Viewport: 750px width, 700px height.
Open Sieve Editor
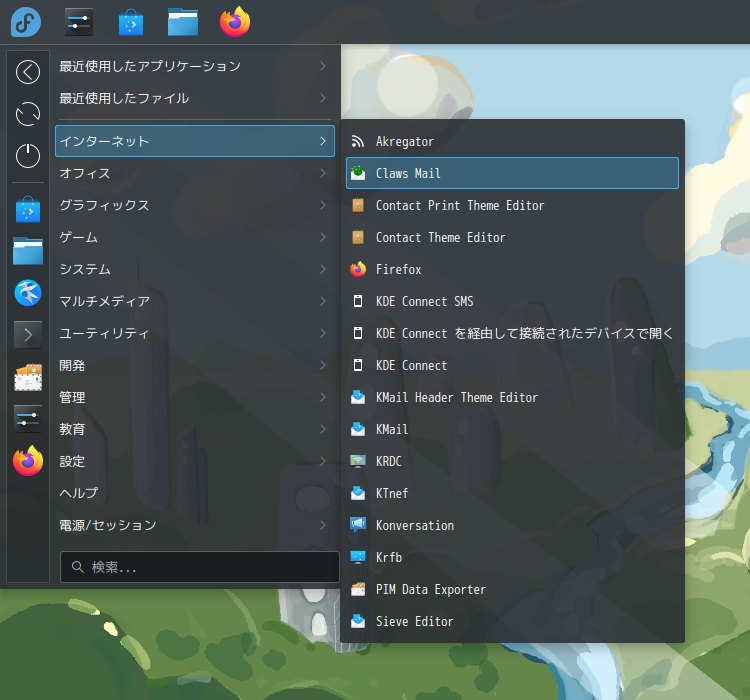(512, 622)
